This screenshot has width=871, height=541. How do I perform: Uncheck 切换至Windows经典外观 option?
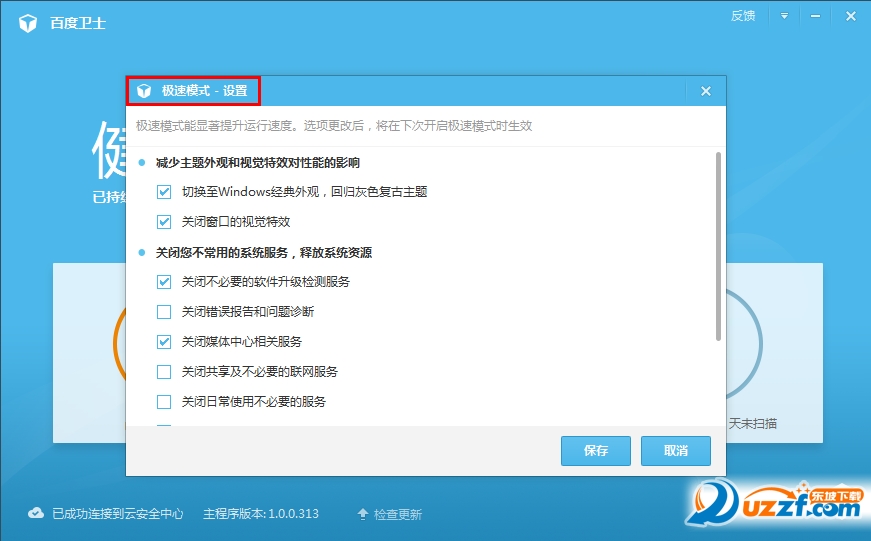165,192
